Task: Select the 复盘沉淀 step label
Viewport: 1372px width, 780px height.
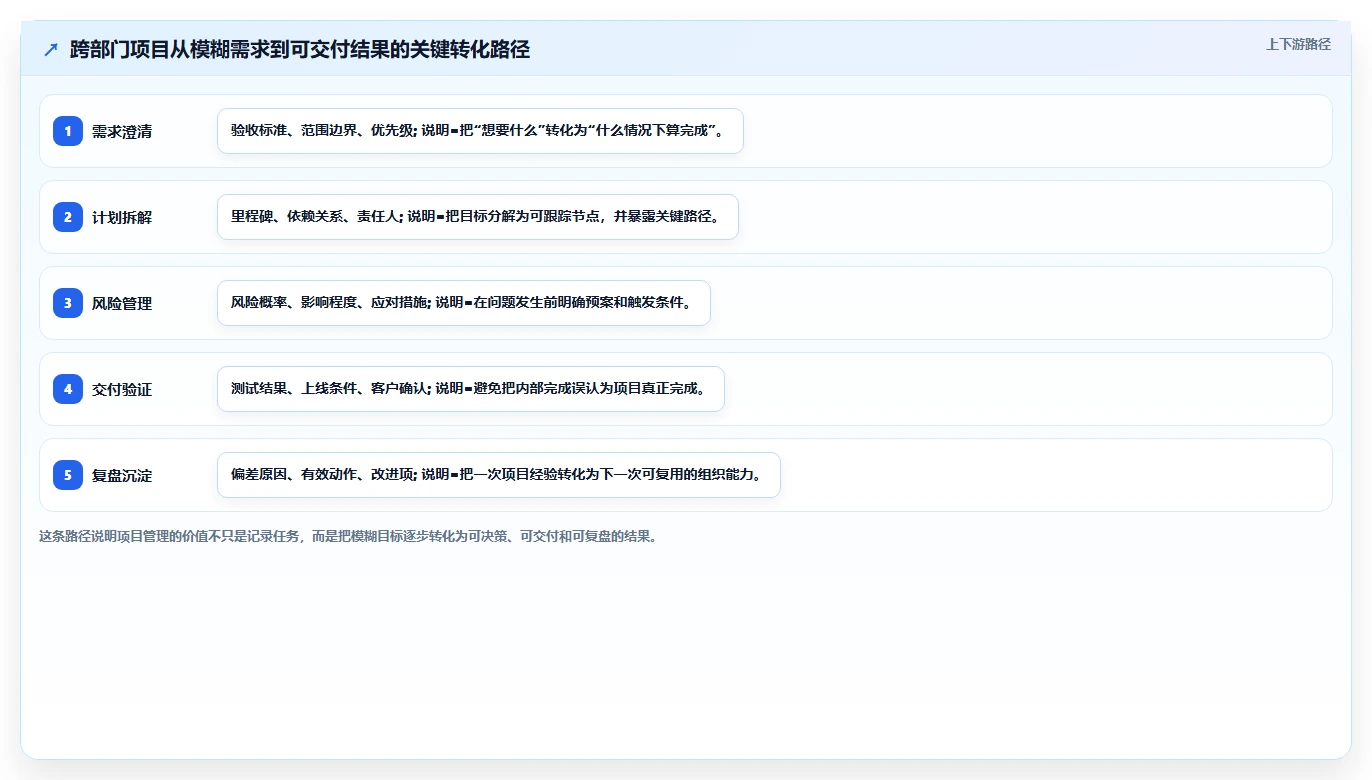Action: (122, 475)
